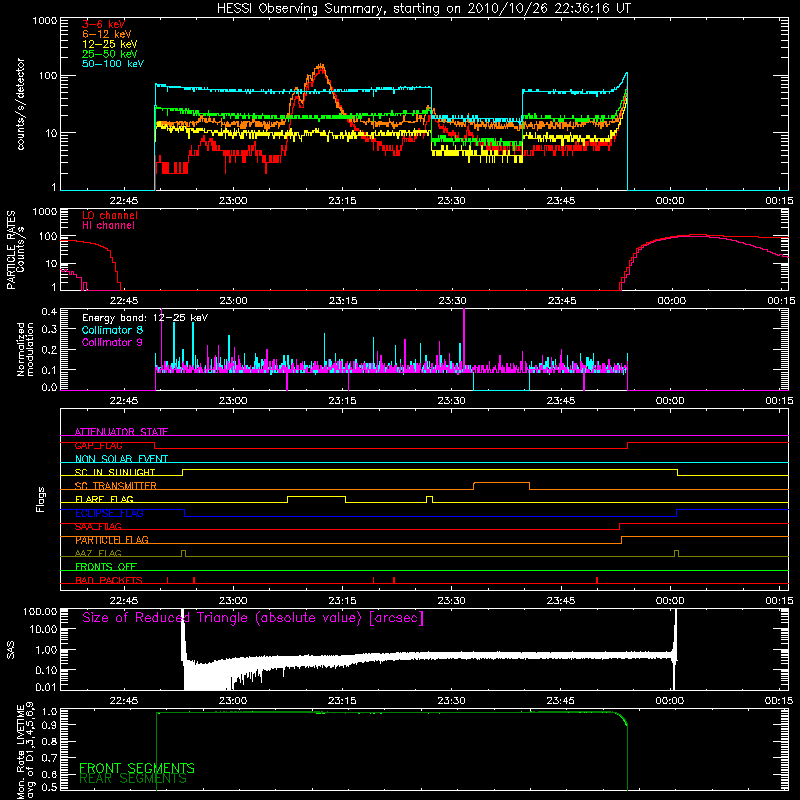Click the 22:45 label under the counts plot
The width and height of the screenshot is (800, 800).
click(x=124, y=201)
